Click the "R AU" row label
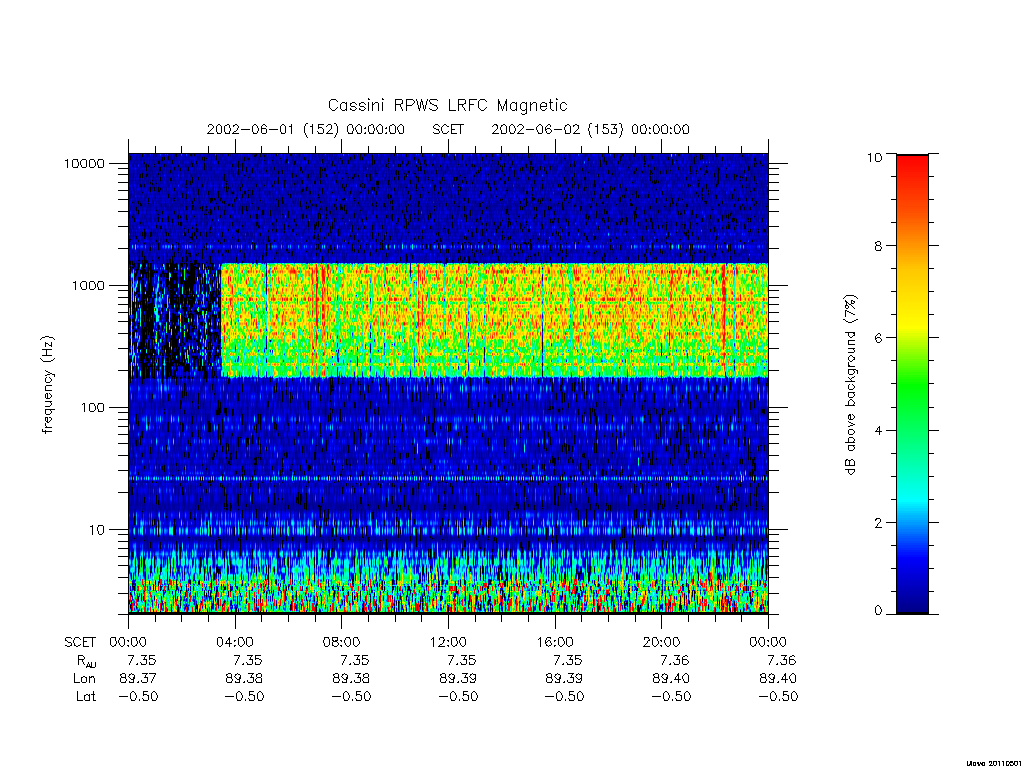The image size is (1024, 768). tap(86, 661)
